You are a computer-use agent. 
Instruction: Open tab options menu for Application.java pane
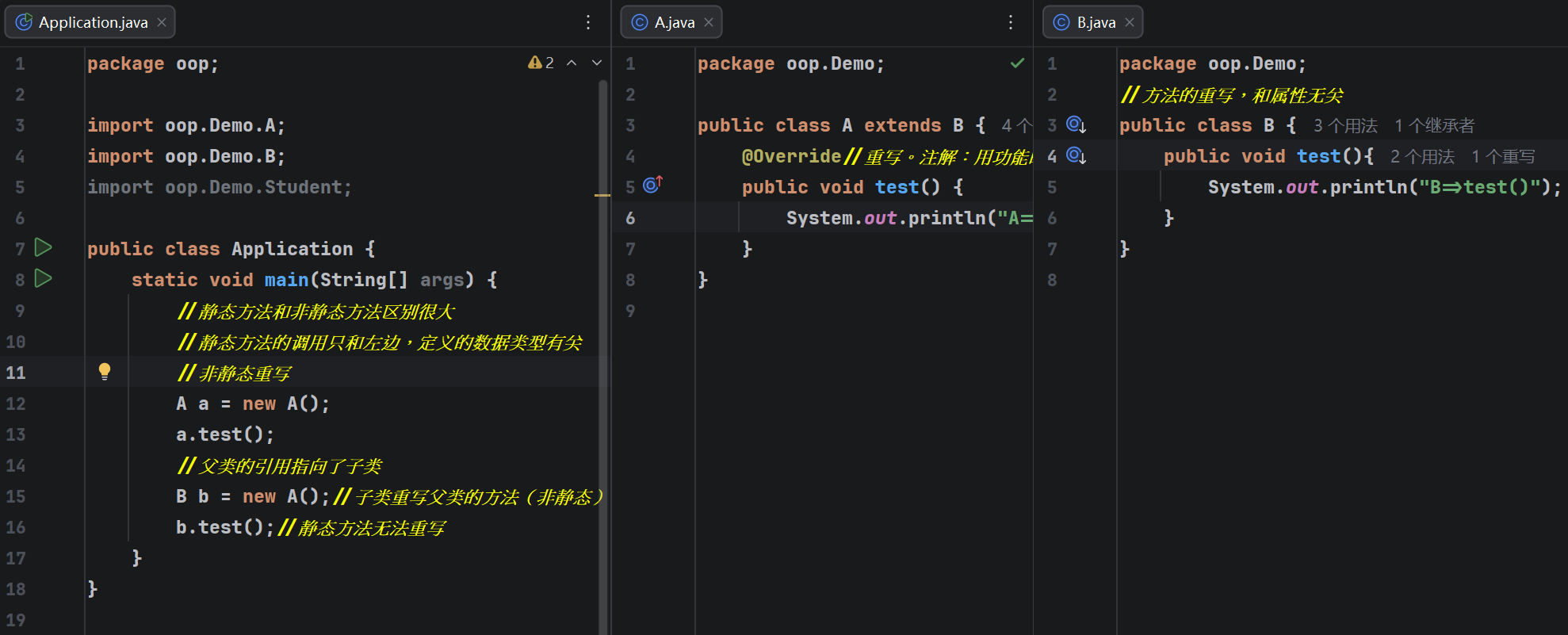coord(588,22)
